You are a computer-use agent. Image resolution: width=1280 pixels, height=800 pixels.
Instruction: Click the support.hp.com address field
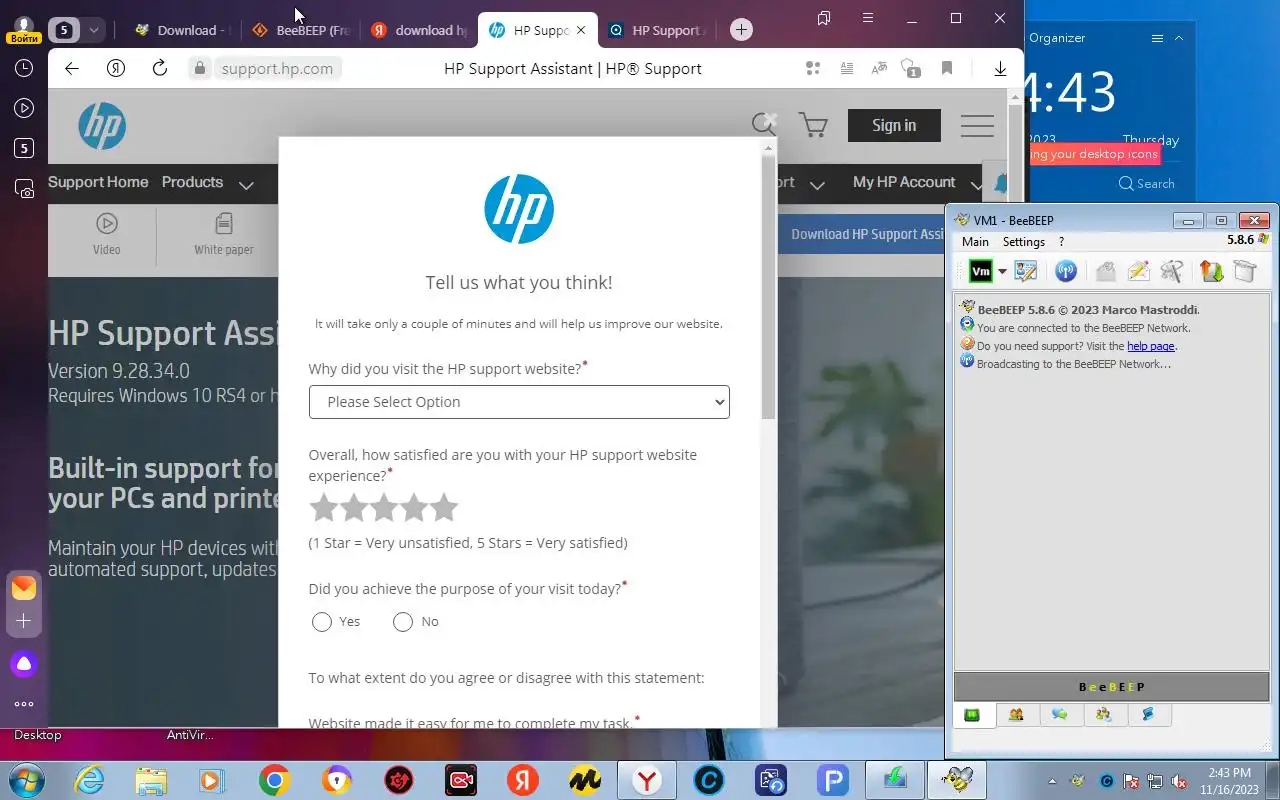click(277, 68)
